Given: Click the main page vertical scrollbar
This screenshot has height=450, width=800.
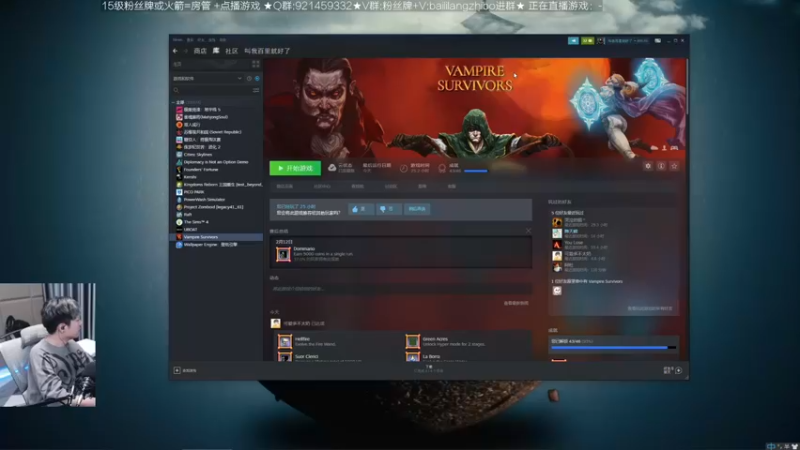Looking at the screenshot, I should (687, 87).
